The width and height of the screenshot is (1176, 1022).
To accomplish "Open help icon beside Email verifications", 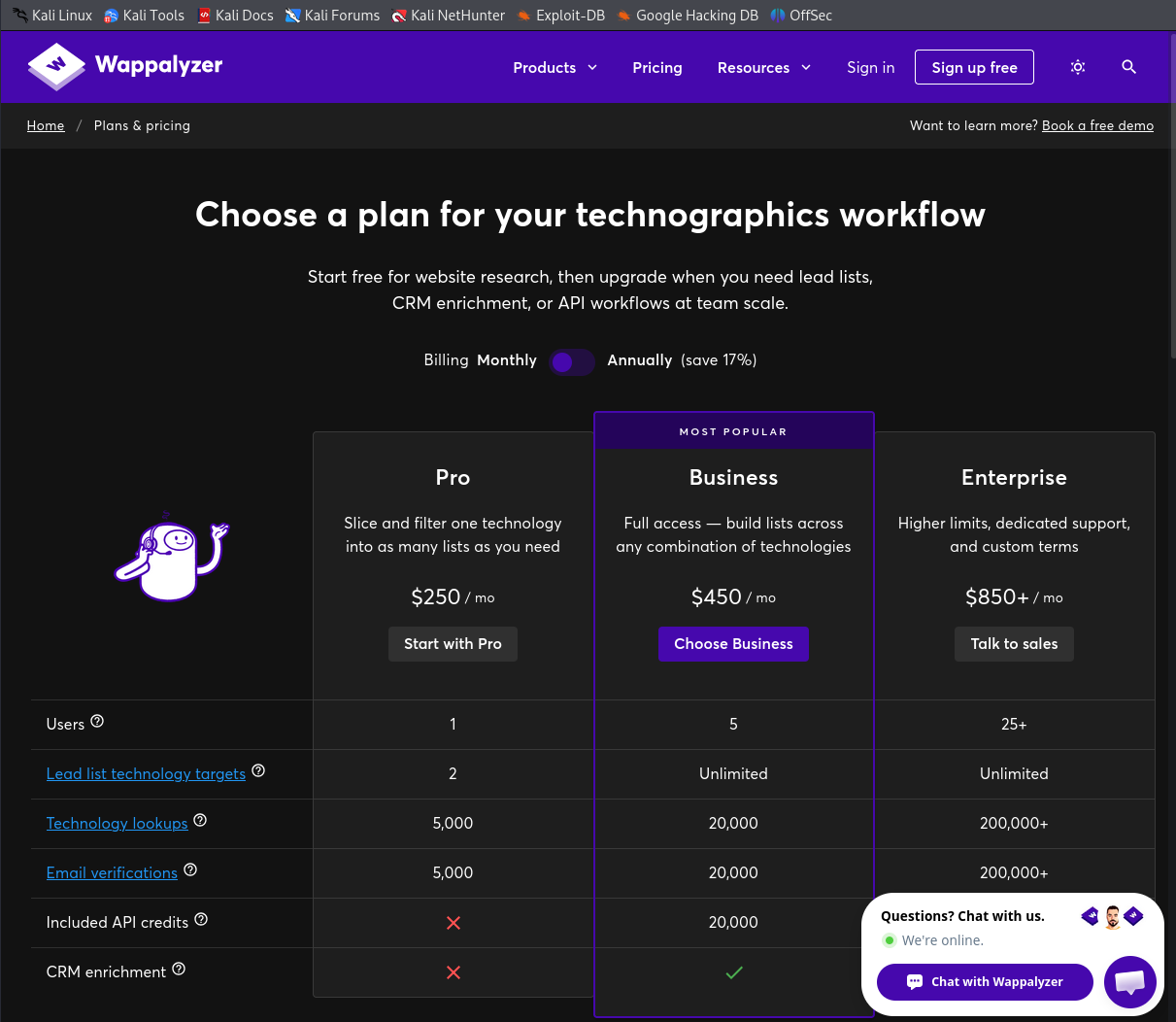I will coord(190,869).
